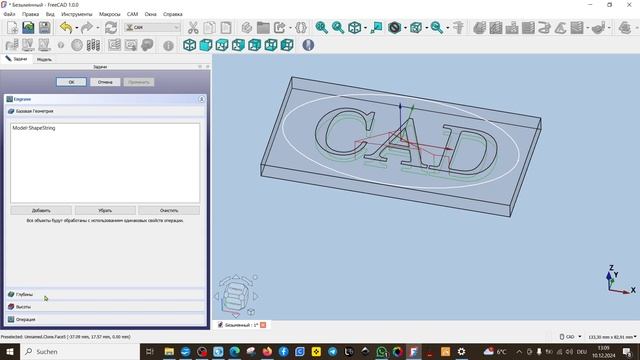The width and height of the screenshot is (640, 360).
Task: Open the Справка menu
Action: pos(173,14)
